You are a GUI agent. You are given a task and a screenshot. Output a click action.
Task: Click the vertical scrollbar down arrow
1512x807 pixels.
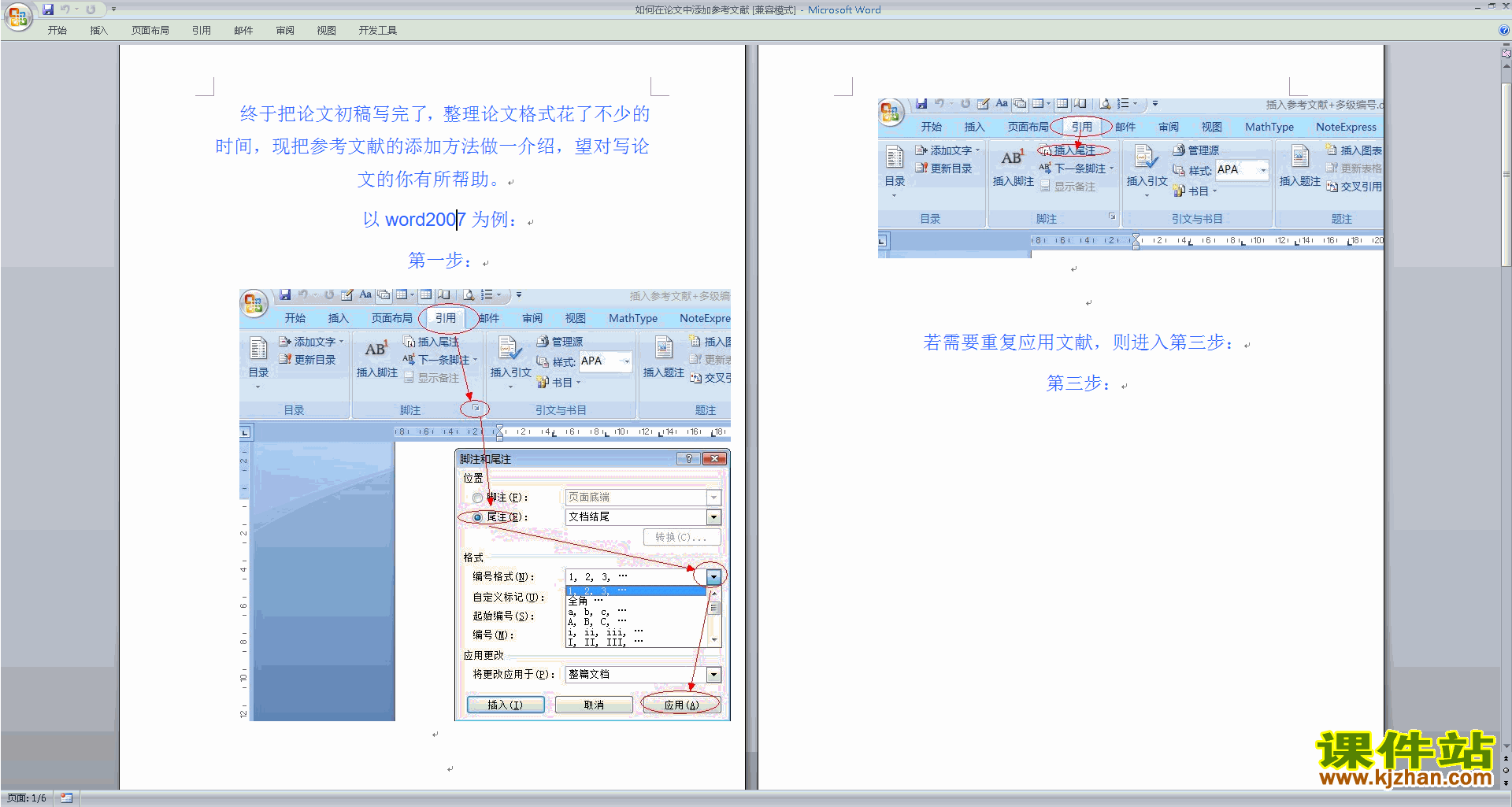coord(1506,746)
